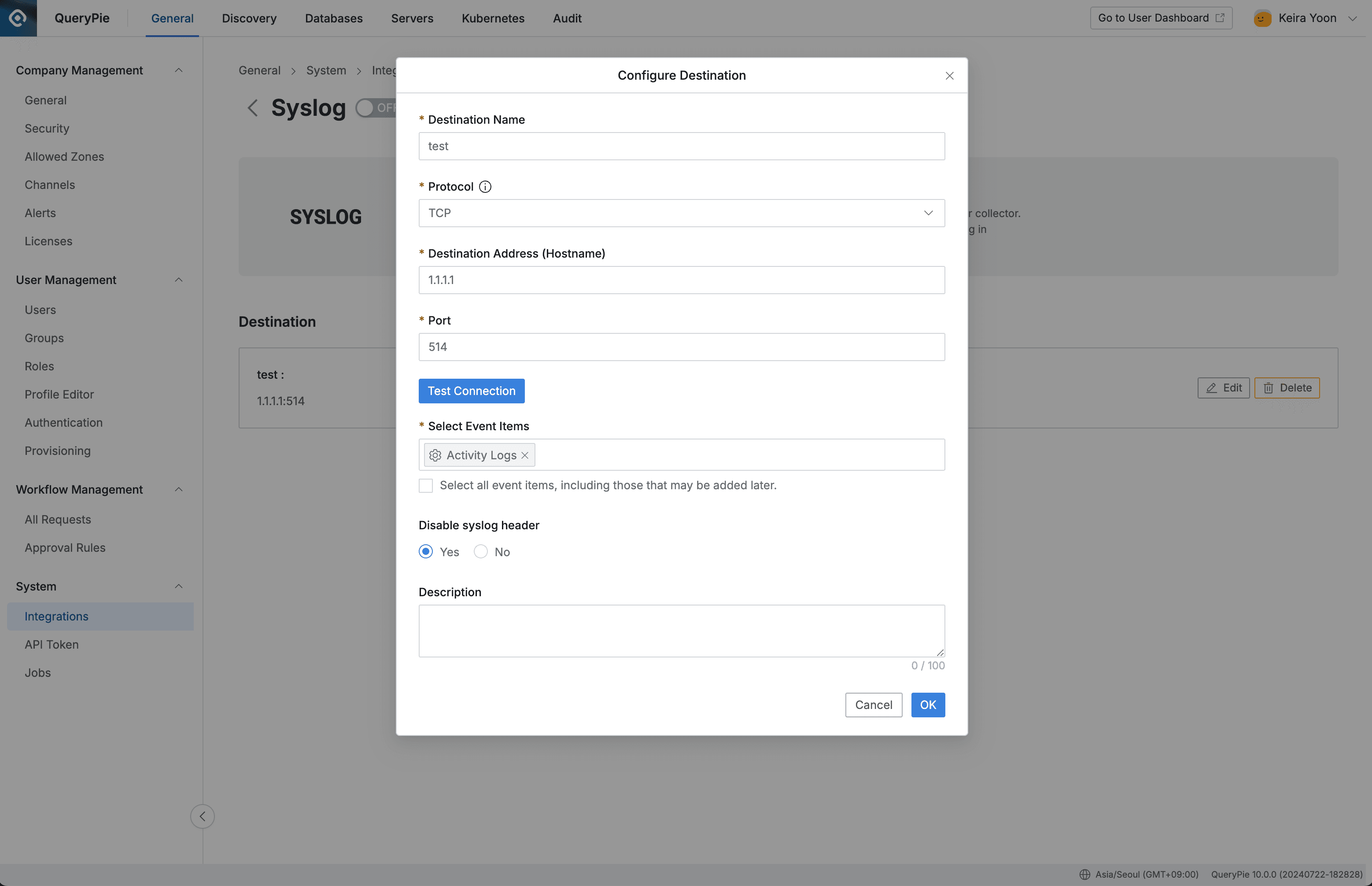Enable Select all event items checkbox
Screen dimensions: 1372x886
tap(426, 486)
